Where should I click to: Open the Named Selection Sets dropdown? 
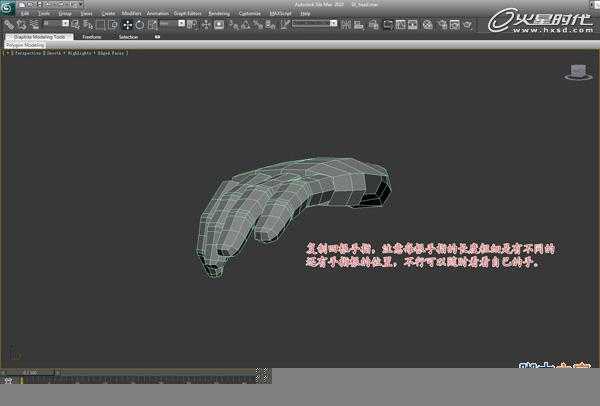pyautogui.click(x=315, y=24)
